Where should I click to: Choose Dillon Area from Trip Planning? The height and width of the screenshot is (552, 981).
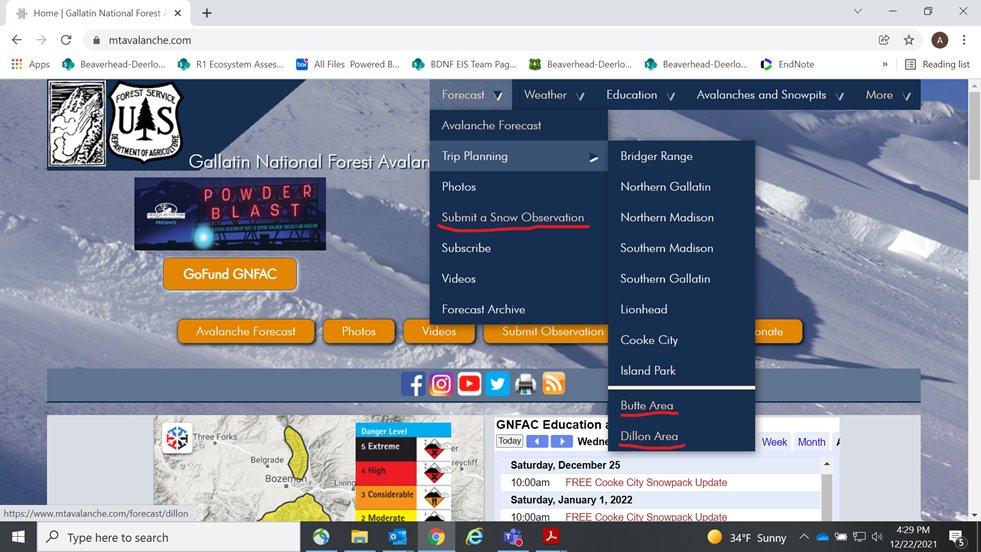pyautogui.click(x=681, y=436)
